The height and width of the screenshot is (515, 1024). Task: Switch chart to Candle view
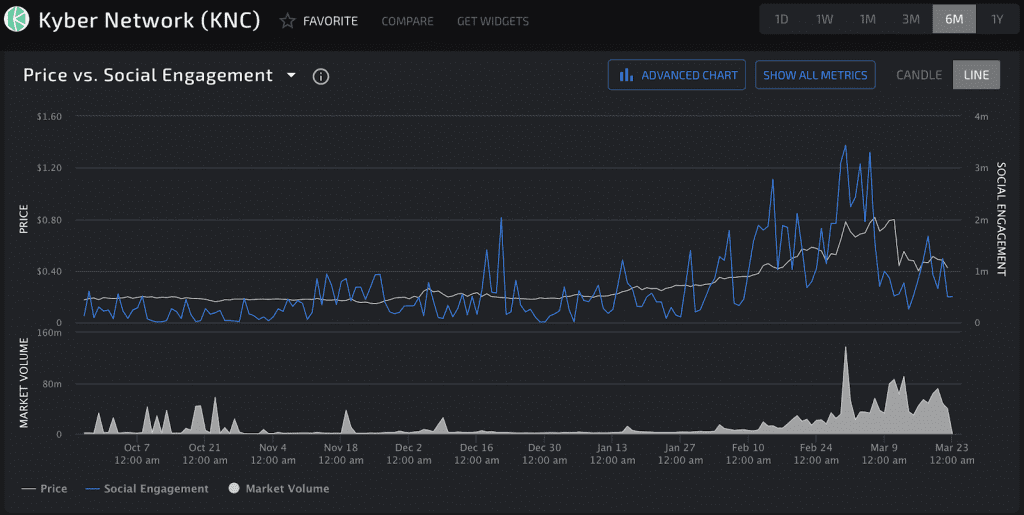click(918, 75)
